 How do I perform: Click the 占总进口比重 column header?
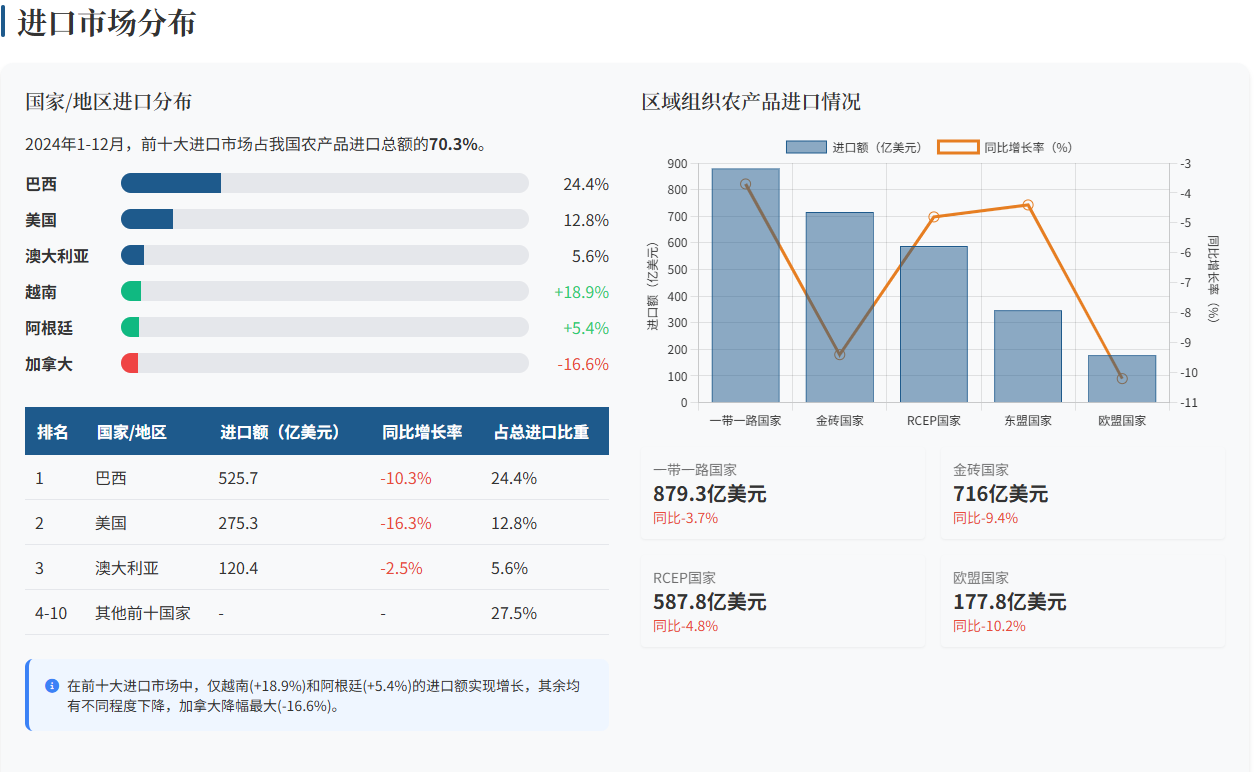(541, 432)
